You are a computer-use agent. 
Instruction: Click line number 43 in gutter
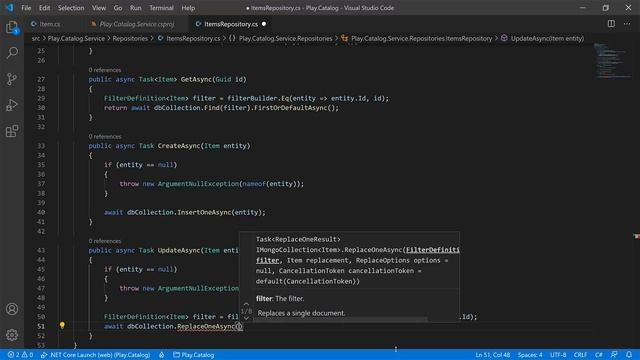click(x=41, y=250)
